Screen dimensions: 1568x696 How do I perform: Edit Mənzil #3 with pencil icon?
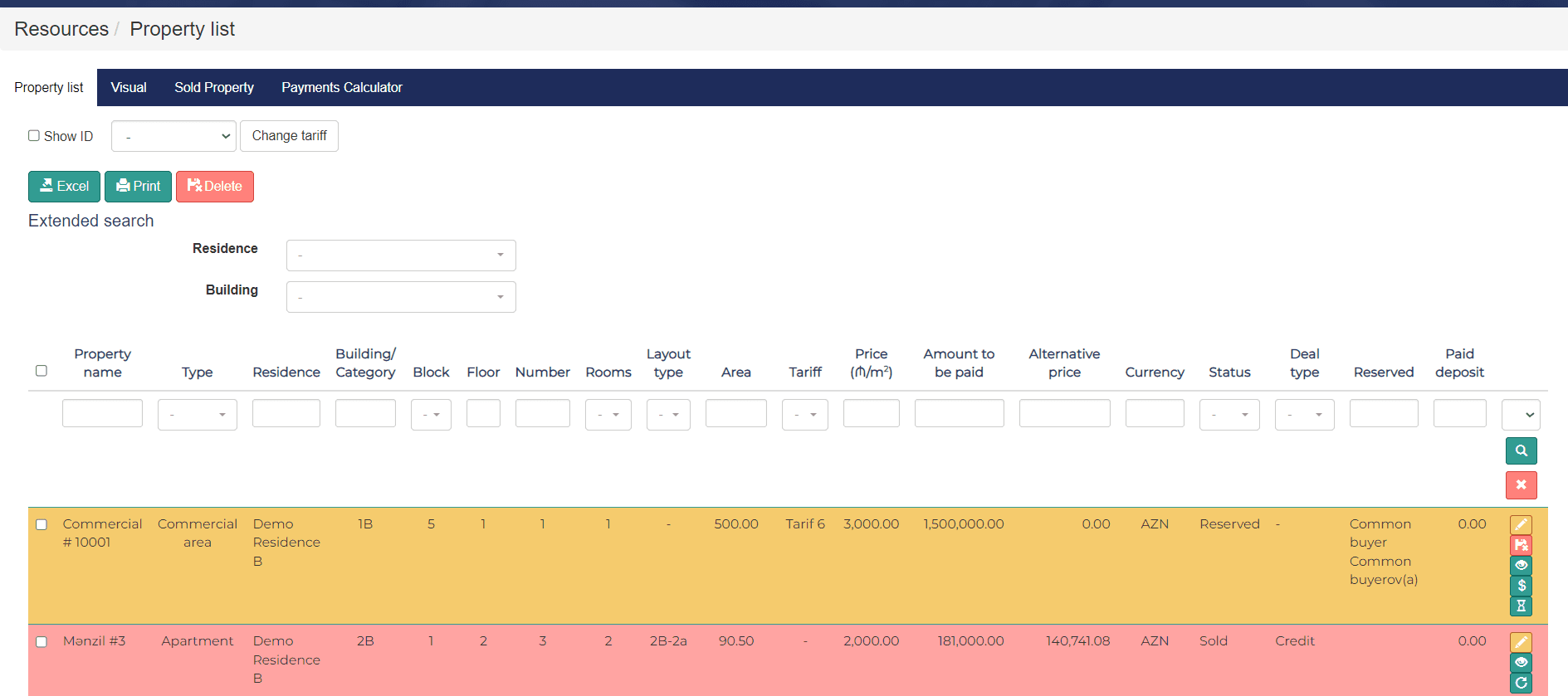(1521, 642)
